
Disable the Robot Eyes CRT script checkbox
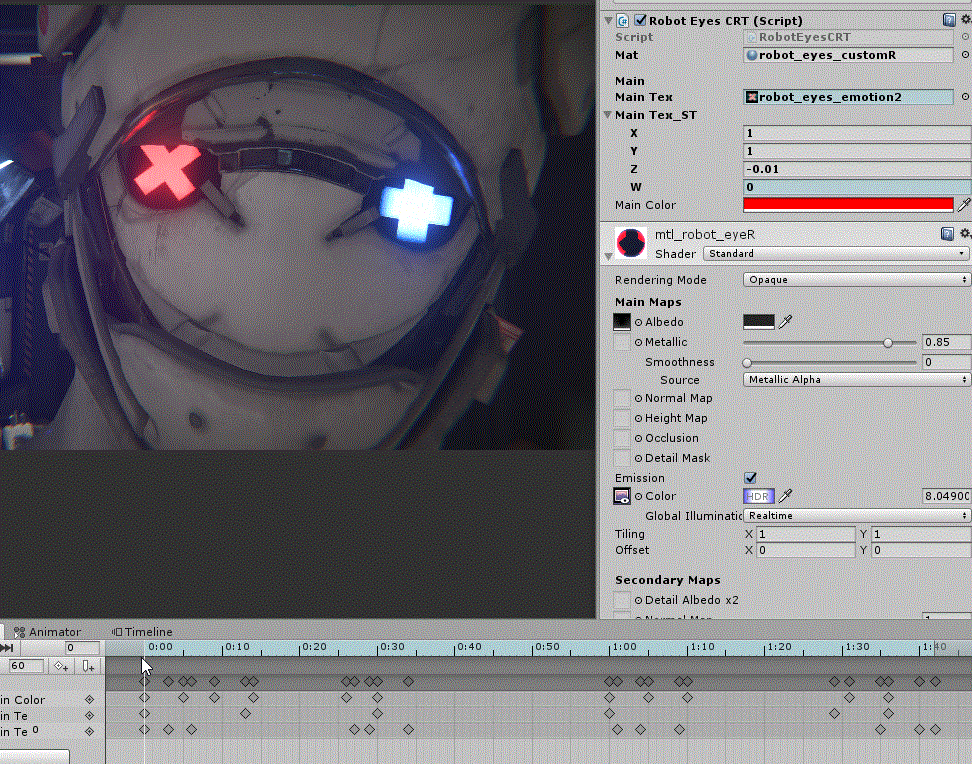pyautogui.click(x=640, y=20)
